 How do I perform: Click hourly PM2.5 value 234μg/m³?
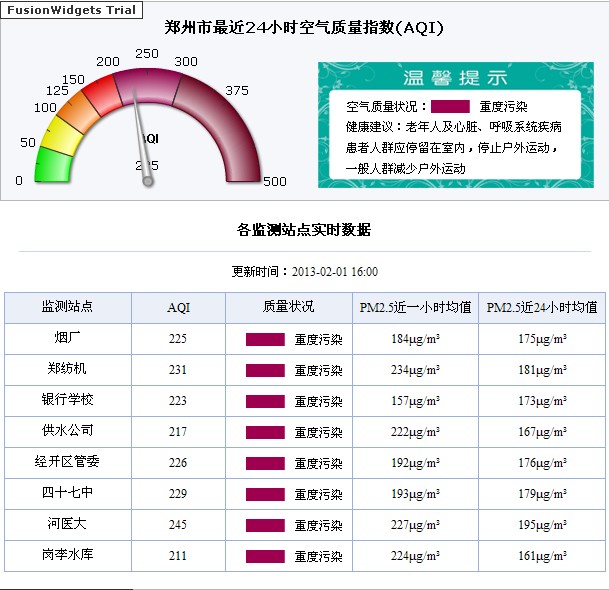(x=415, y=370)
